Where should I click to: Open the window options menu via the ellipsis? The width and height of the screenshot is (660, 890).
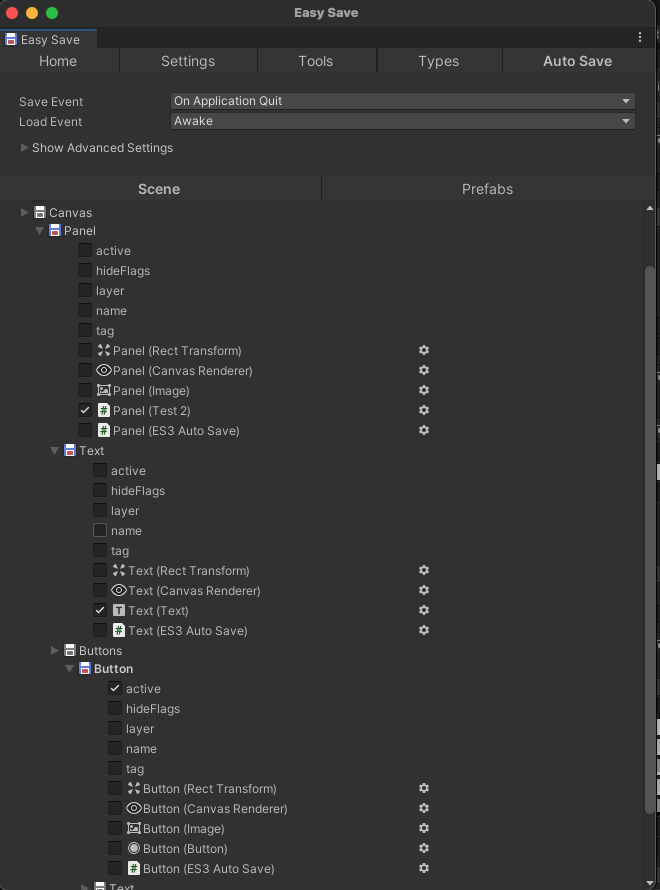pos(640,36)
